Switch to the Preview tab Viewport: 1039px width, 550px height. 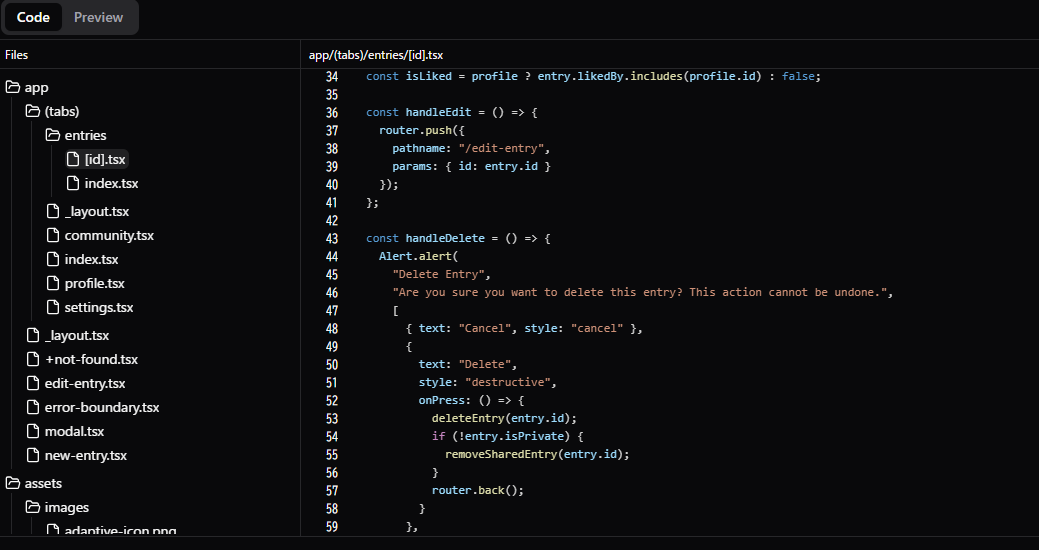tap(98, 17)
